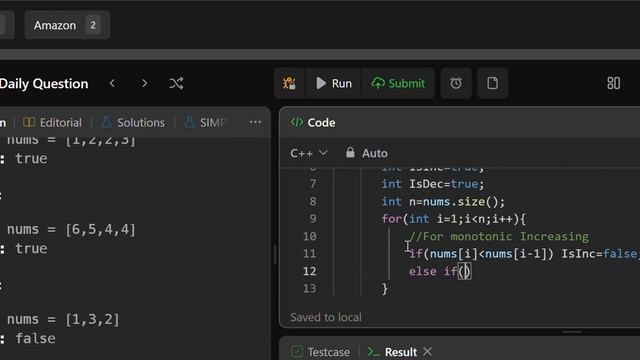The width and height of the screenshot is (640, 360).
Task: Click the monotonic Increasing comment line
Action: 499,236
